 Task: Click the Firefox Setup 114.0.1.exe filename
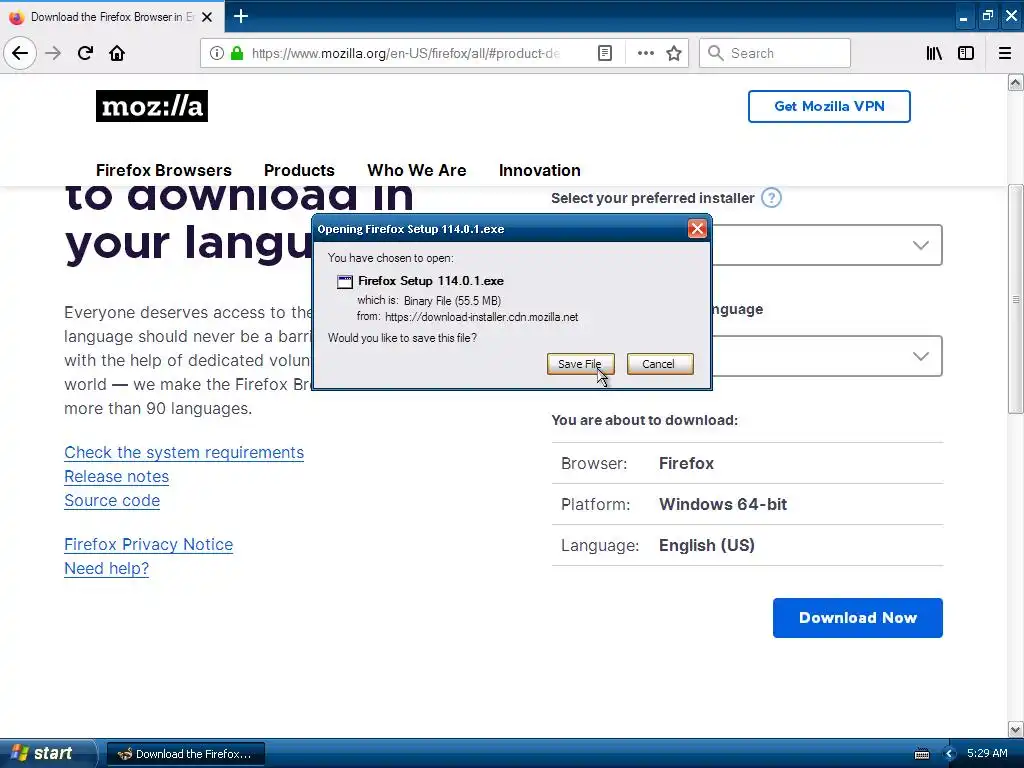[430, 281]
